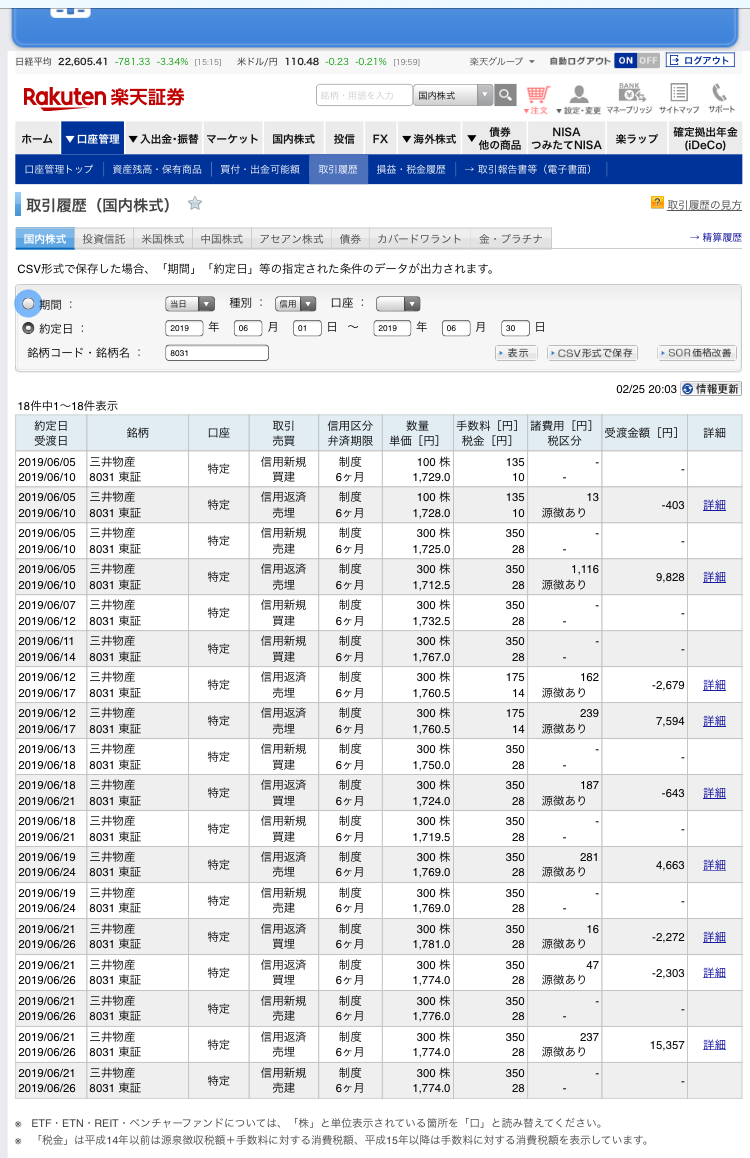Open the 注文 cart icon
Image resolution: width=750 pixels, height=1158 pixels.
pos(537,100)
